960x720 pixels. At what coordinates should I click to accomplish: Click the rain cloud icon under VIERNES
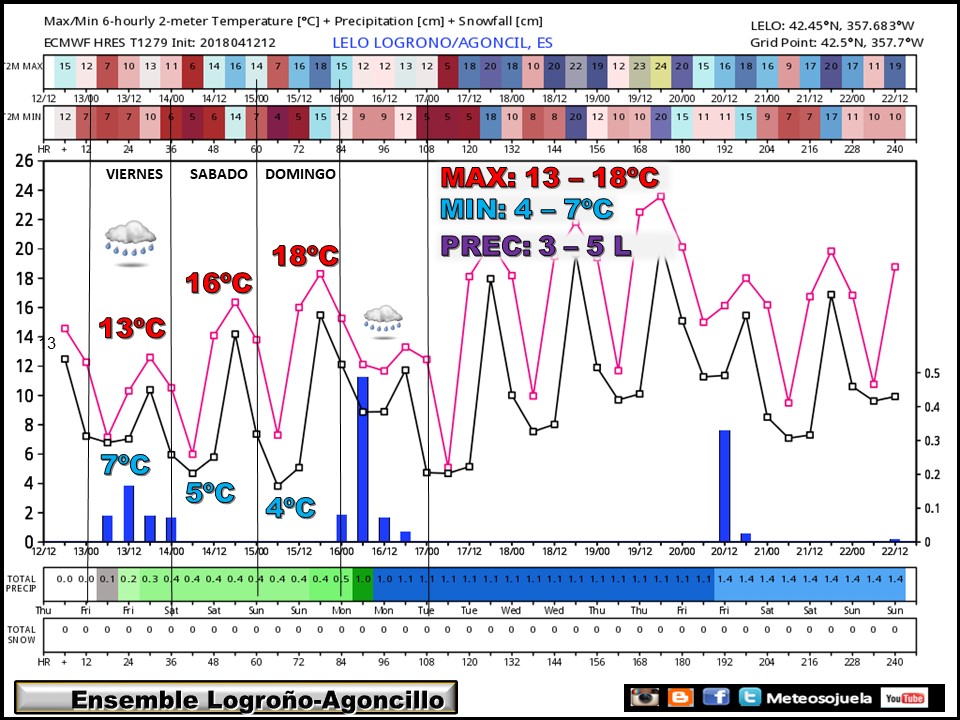(130, 243)
